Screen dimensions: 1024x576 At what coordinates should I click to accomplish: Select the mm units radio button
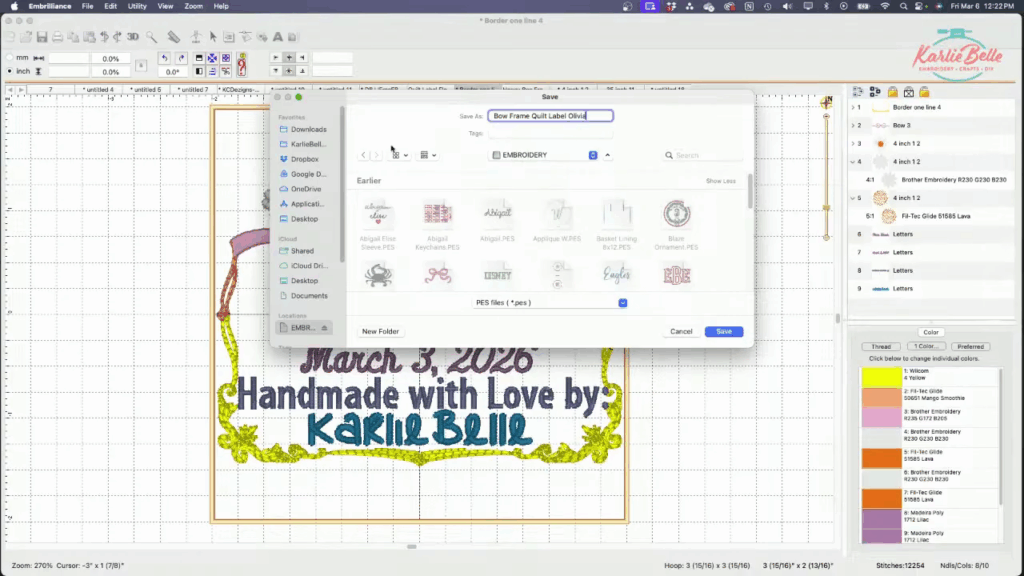[10, 58]
